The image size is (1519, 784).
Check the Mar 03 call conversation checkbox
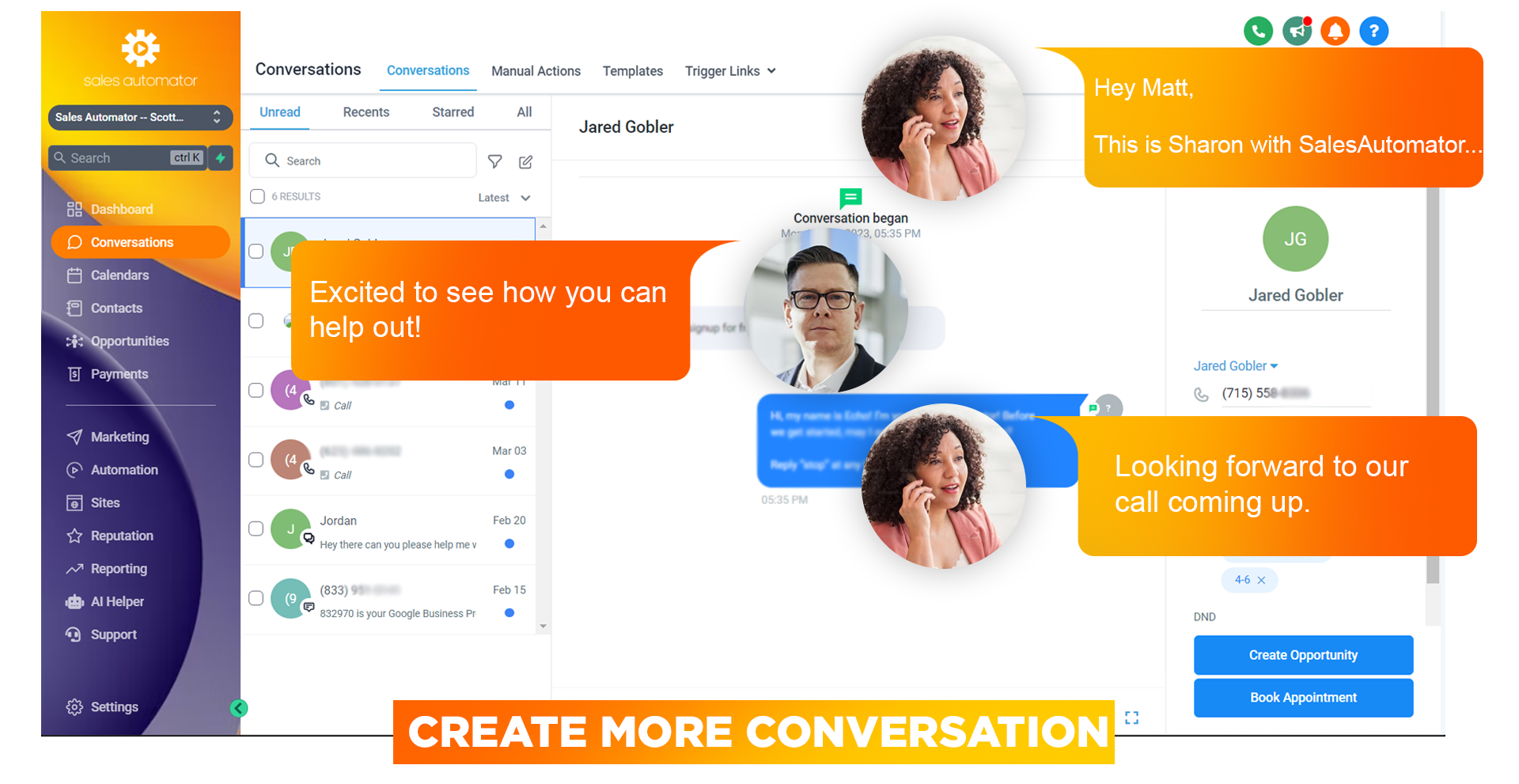tap(256, 460)
